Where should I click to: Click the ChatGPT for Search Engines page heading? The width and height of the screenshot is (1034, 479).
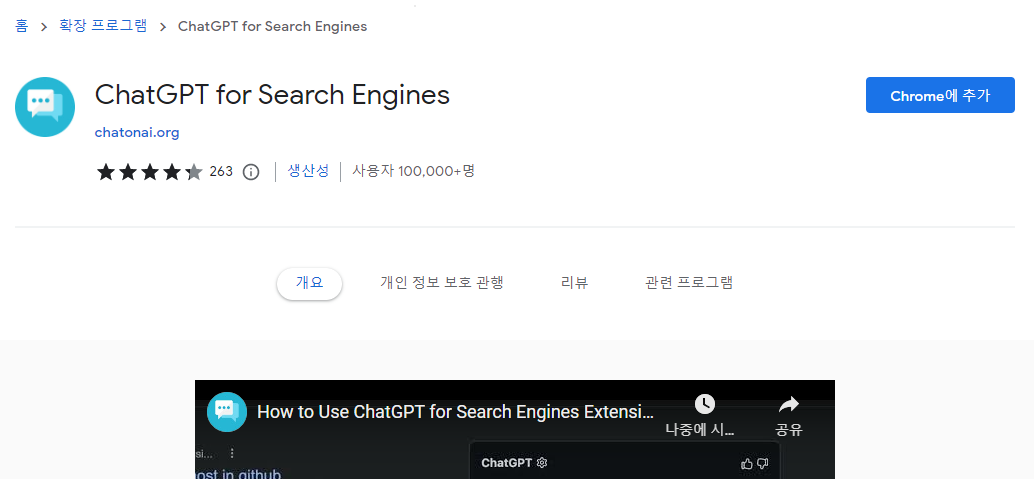272,95
